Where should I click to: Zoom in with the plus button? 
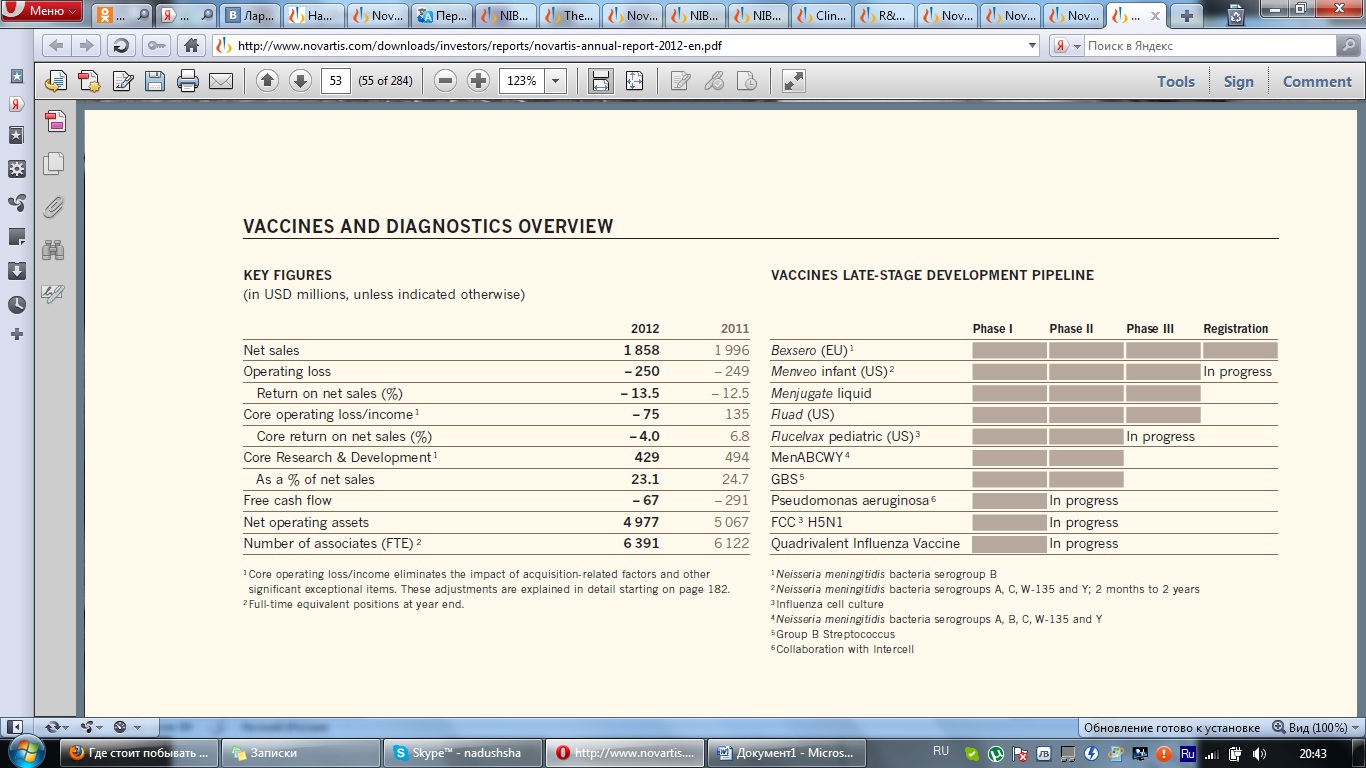click(x=479, y=81)
